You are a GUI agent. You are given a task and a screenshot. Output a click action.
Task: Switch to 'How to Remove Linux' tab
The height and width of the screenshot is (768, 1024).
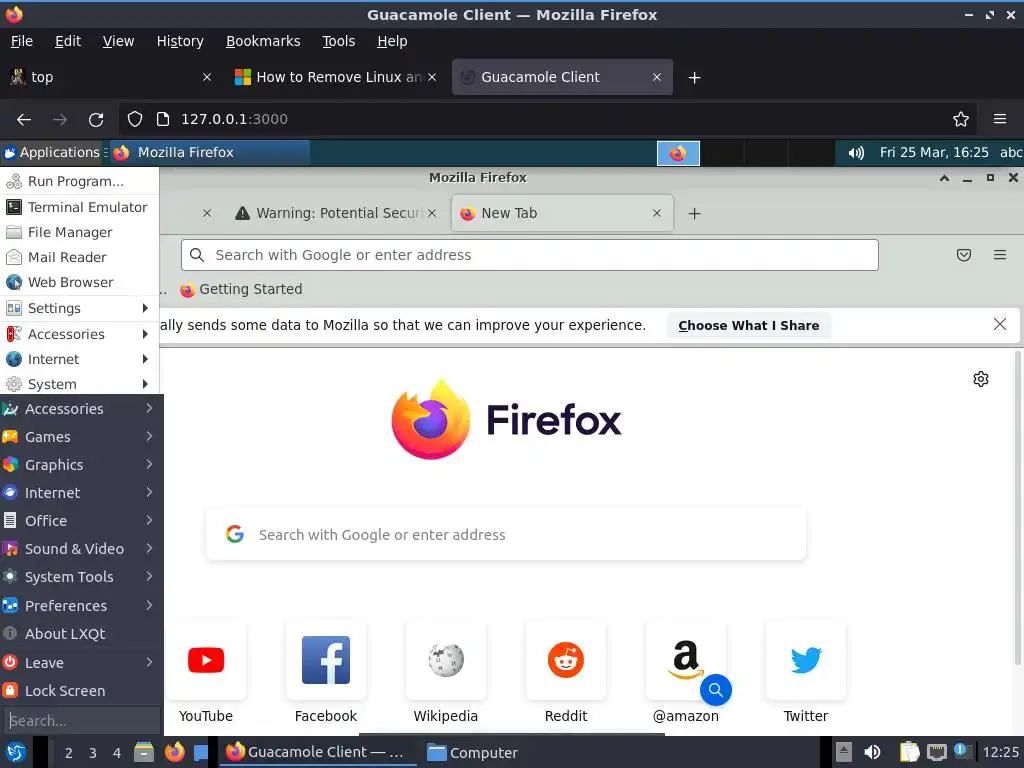tap(336, 77)
